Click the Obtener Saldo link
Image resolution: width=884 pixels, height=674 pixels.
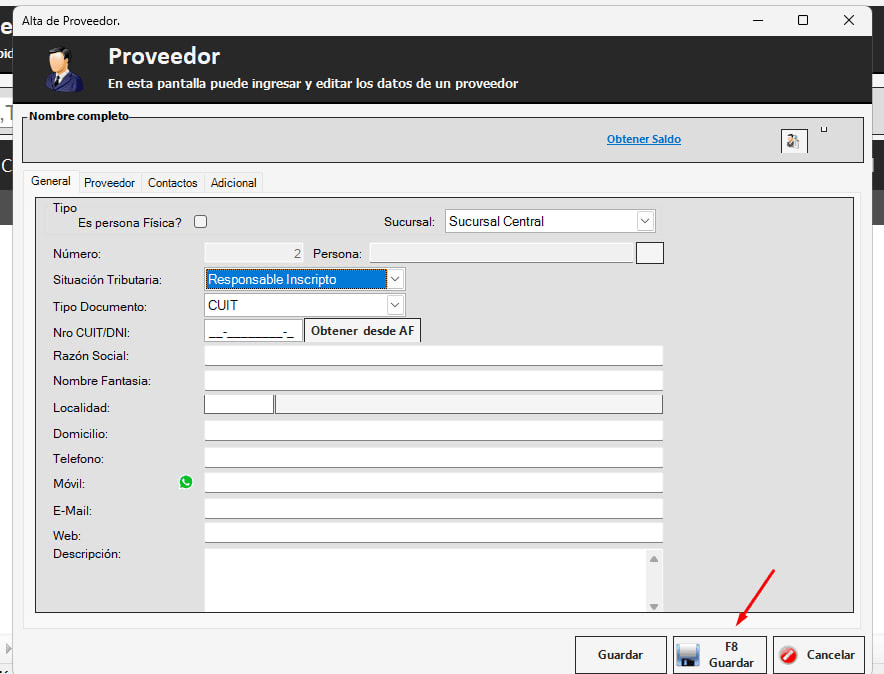tap(643, 139)
